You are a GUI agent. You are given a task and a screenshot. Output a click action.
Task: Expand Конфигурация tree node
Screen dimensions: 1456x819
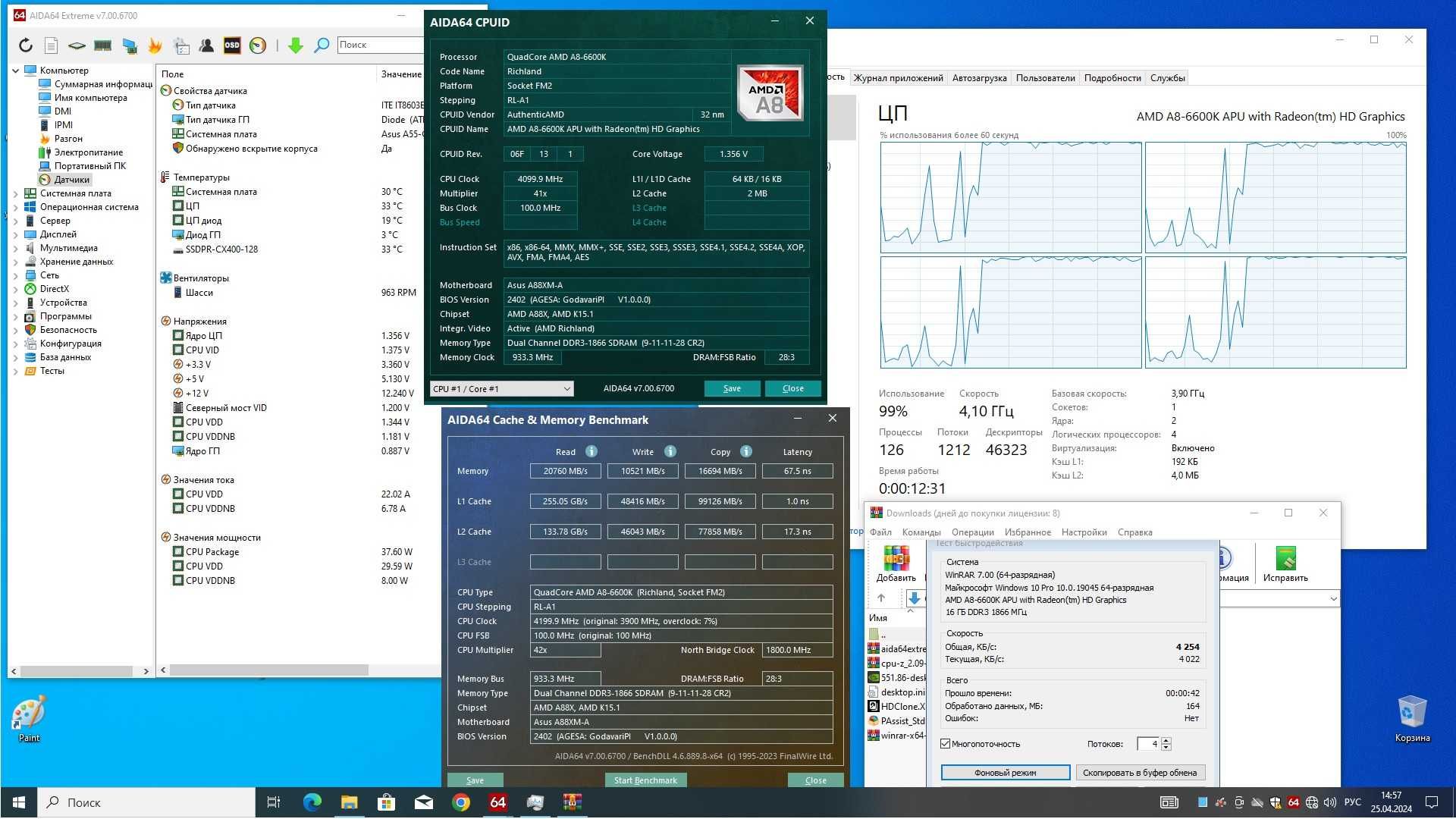coord(15,344)
